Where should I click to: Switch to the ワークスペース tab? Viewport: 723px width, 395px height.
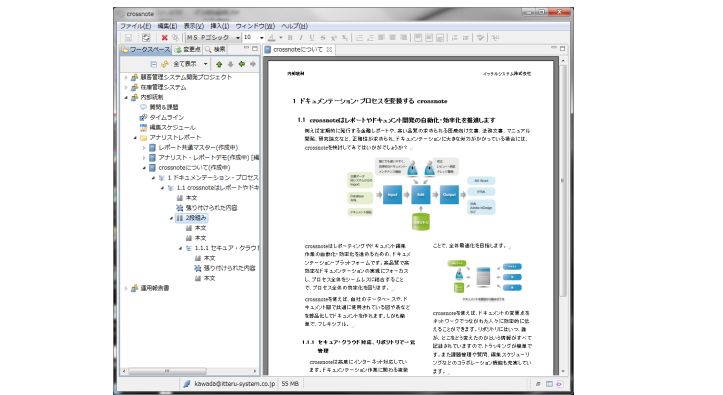click(146, 49)
